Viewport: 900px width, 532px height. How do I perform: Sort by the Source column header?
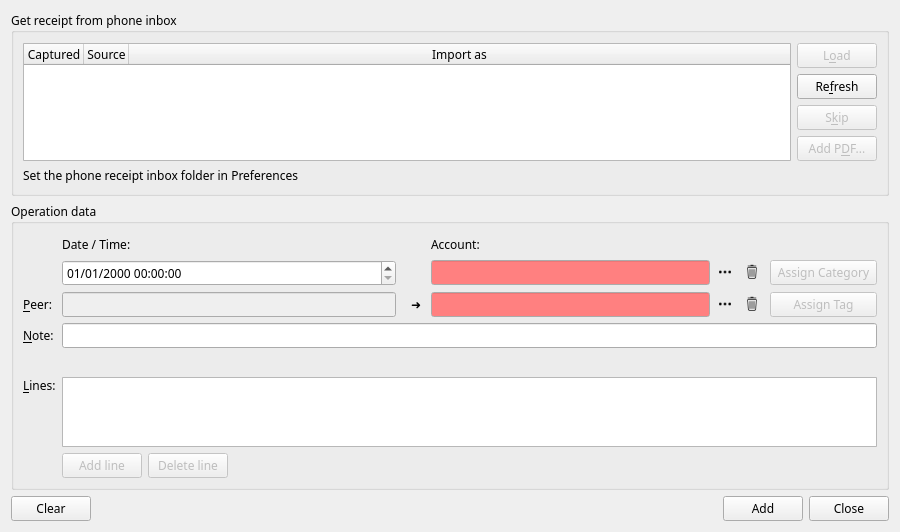106,55
